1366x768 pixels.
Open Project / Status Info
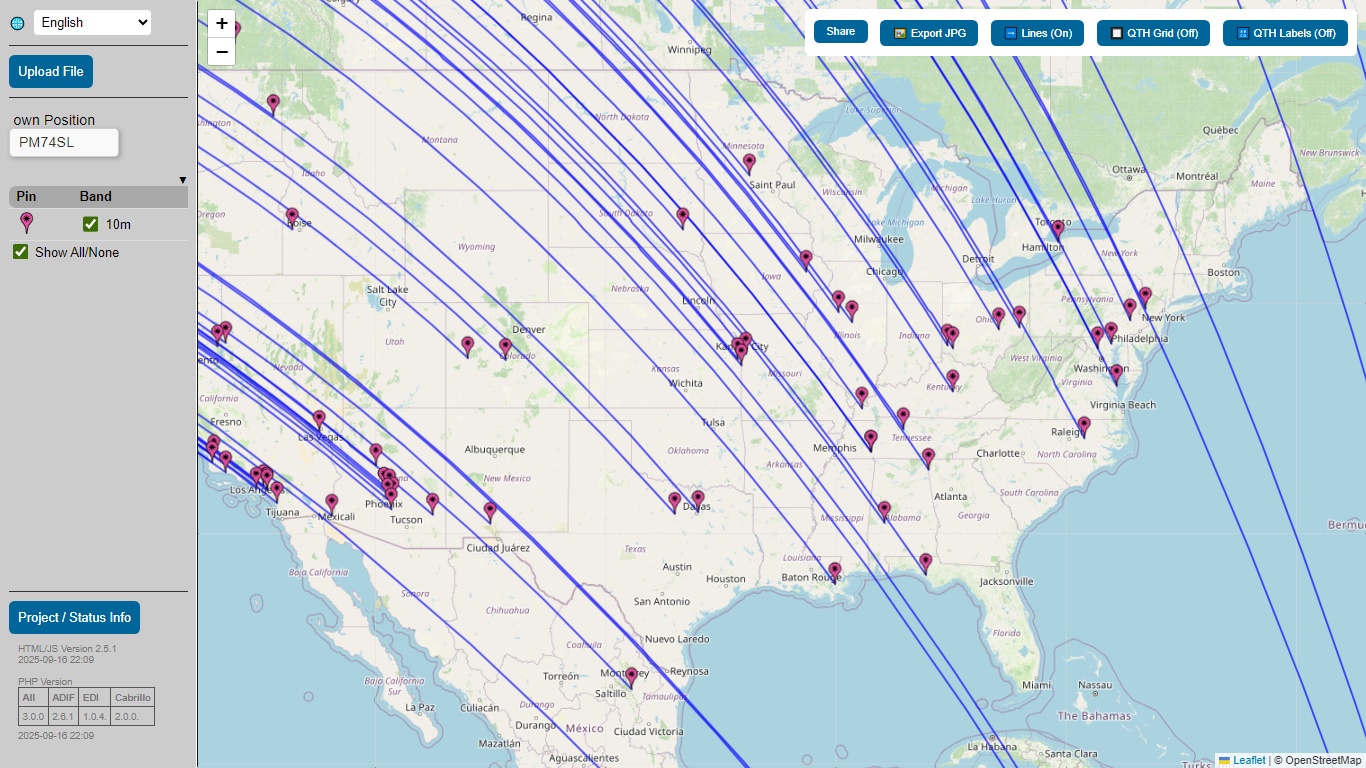click(x=74, y=618)
